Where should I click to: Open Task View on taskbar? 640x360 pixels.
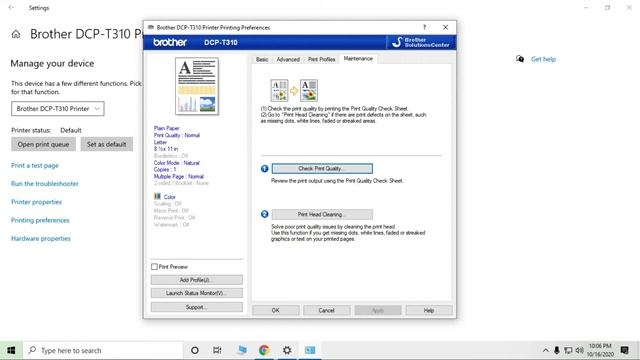coord(217,350)
